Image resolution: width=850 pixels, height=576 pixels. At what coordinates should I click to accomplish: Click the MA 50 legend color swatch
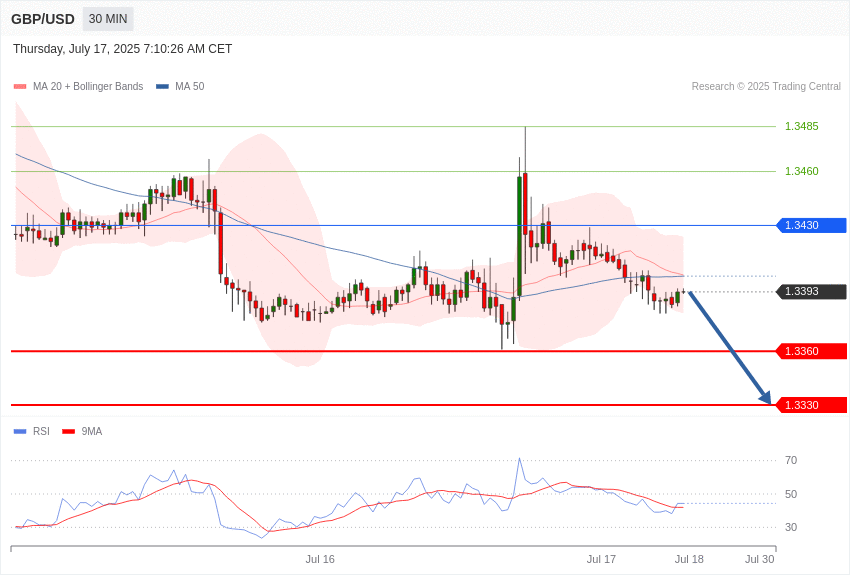pyautogui.click(x=162, y=87)
